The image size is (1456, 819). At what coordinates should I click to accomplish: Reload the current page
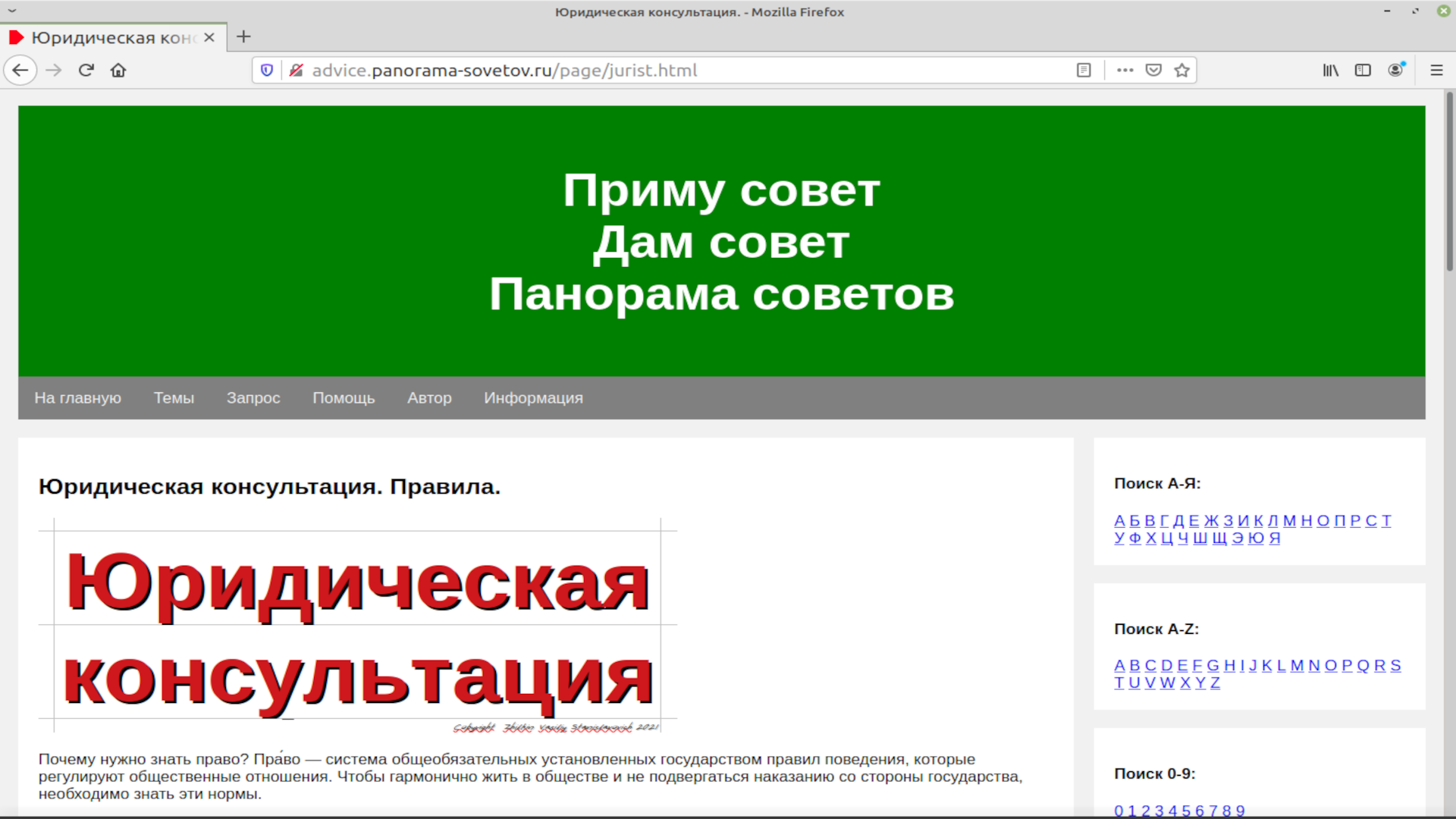click(x=86, y=70)
